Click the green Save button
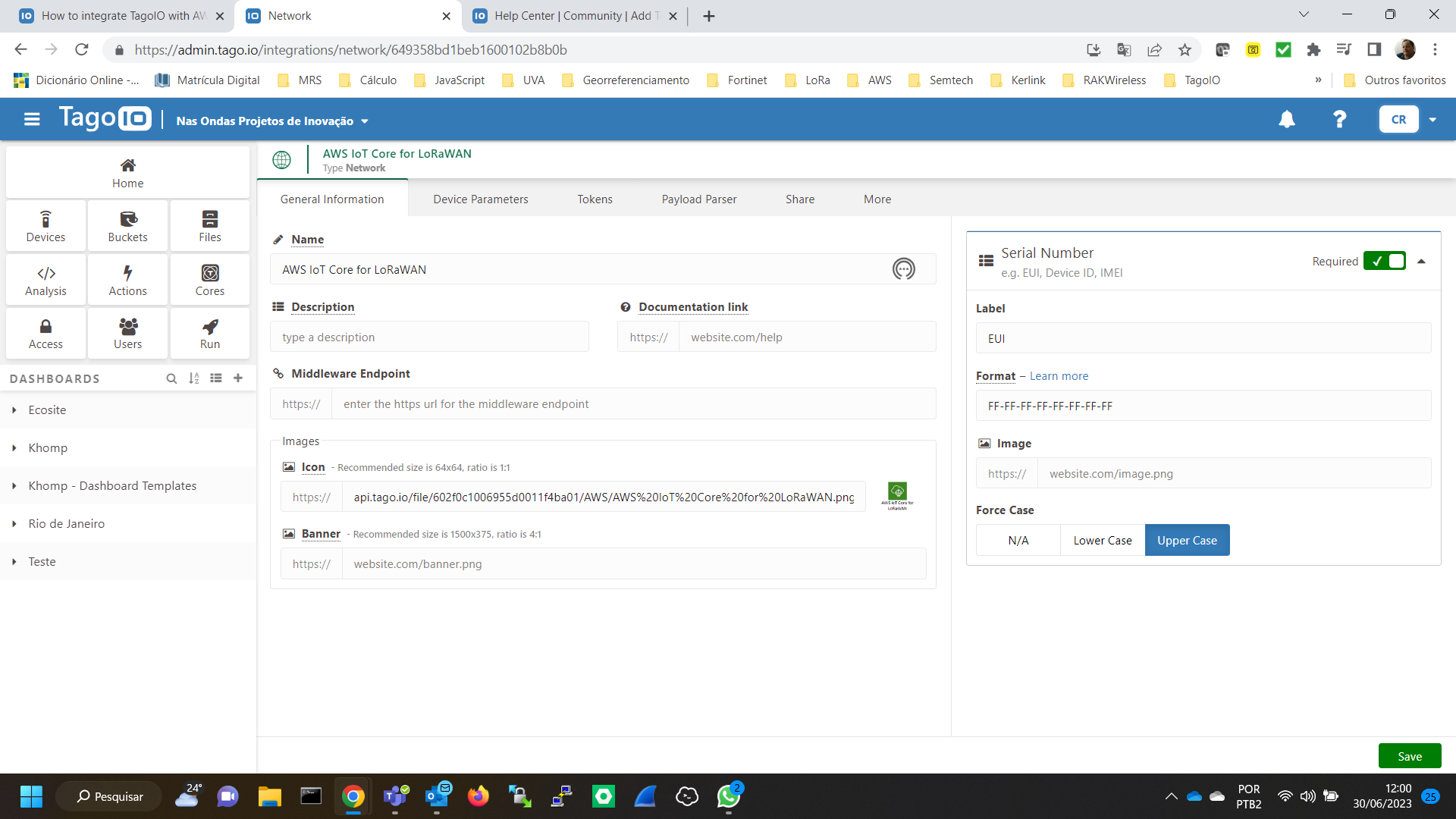Image resolution: width=1456 pixels, height=819 pixels. pos(1409,756)
